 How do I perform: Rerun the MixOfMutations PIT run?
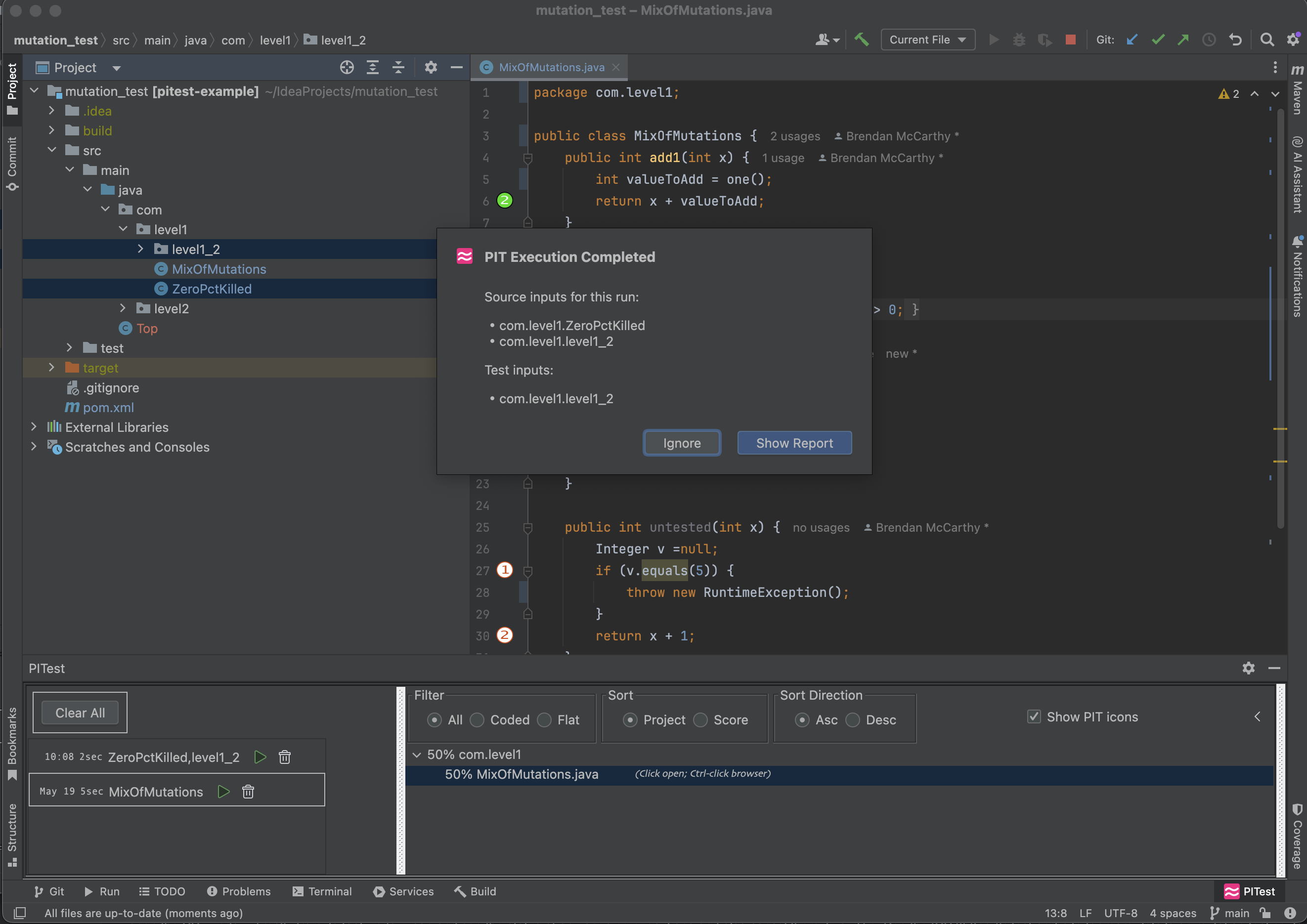click(224, 792)
